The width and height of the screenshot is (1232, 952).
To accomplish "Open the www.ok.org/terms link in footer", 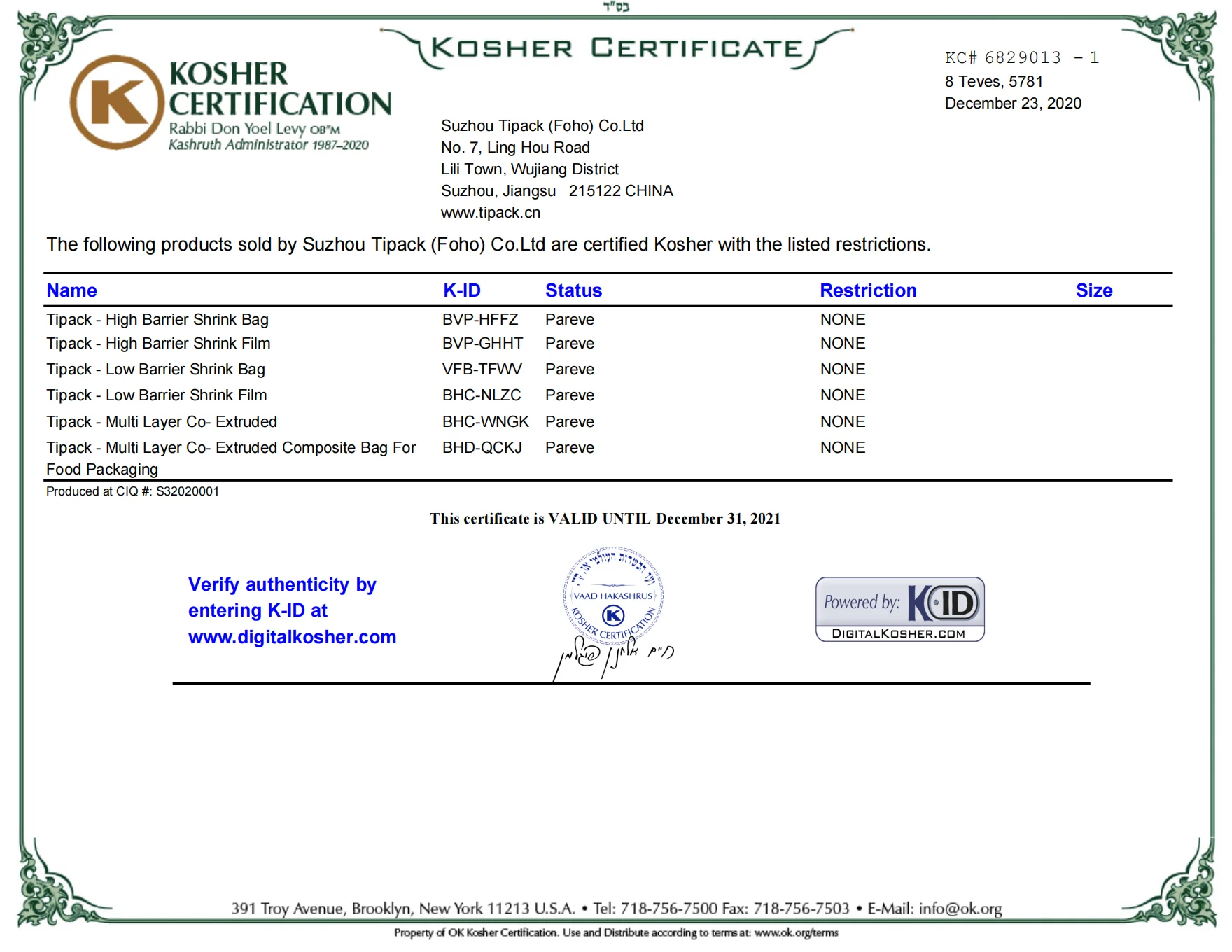I will [x=797, y=932].
